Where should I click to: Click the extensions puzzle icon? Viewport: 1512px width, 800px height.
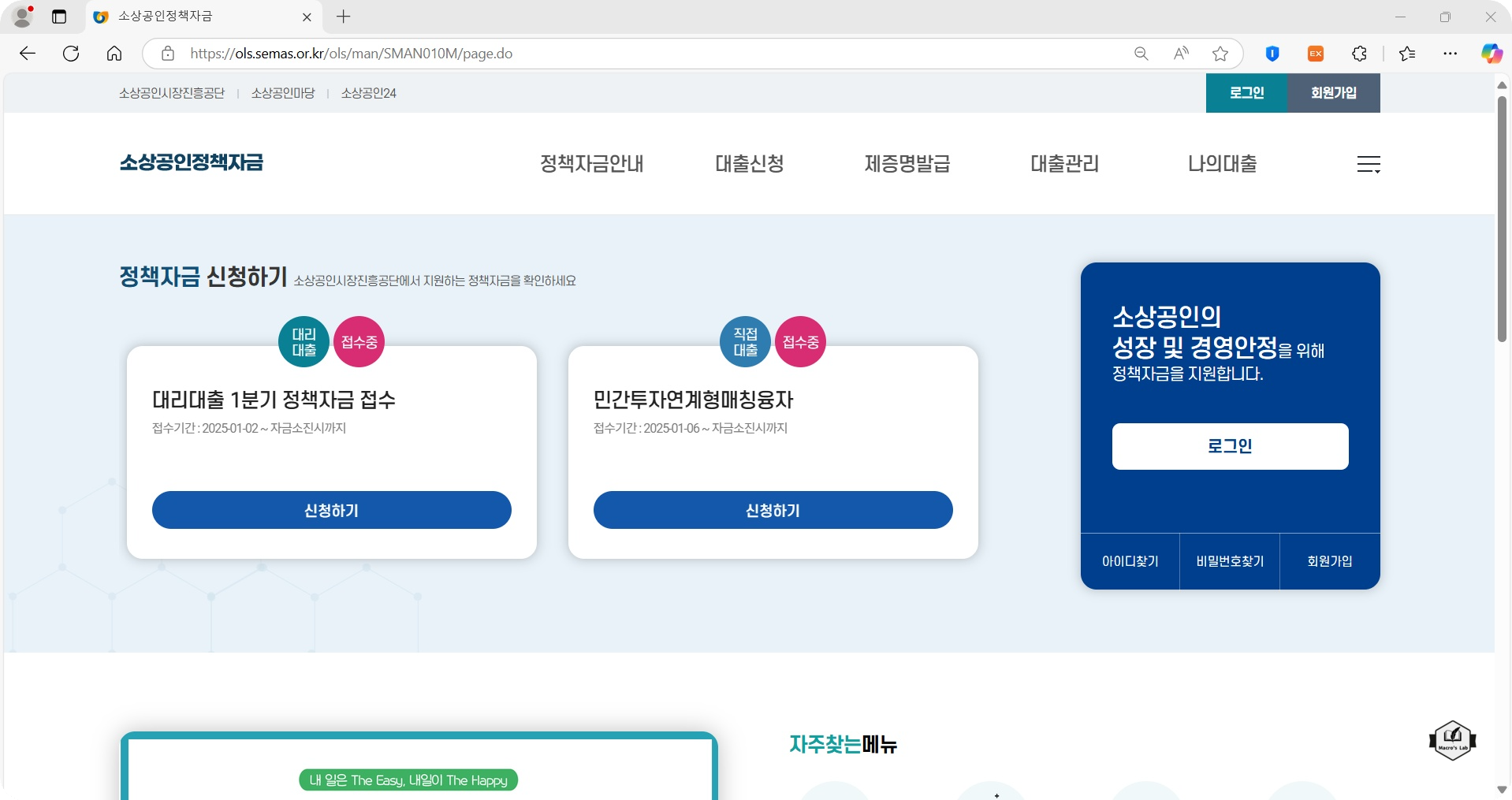click(1359, 53)
